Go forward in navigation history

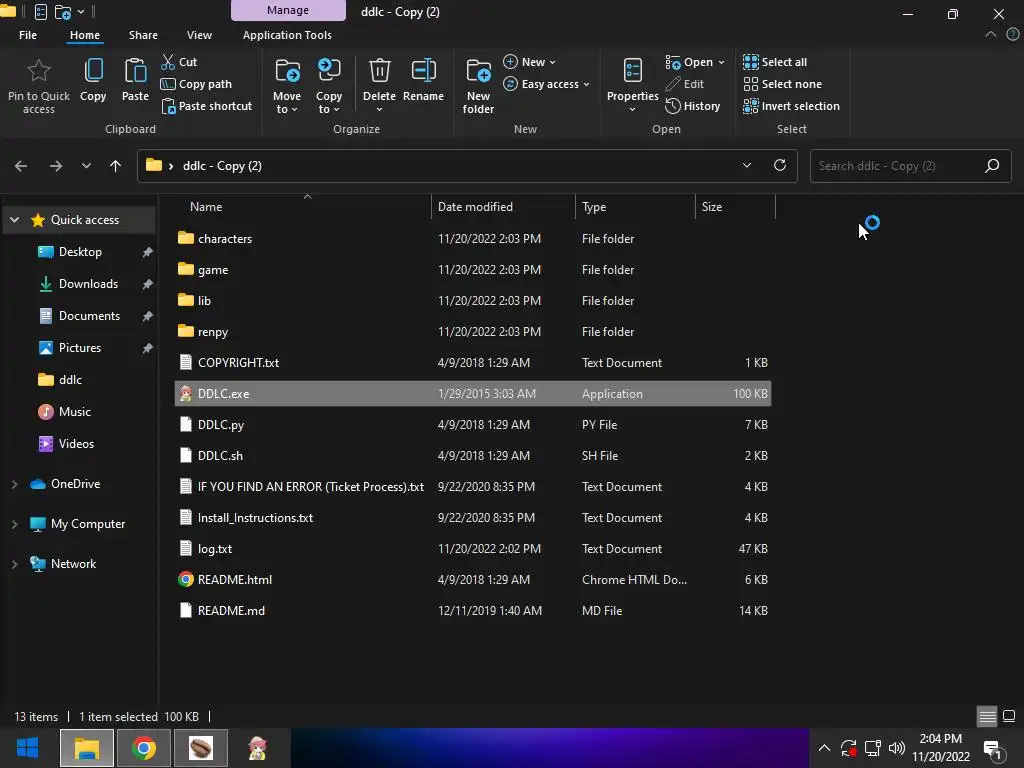click(x=56, y=166)
